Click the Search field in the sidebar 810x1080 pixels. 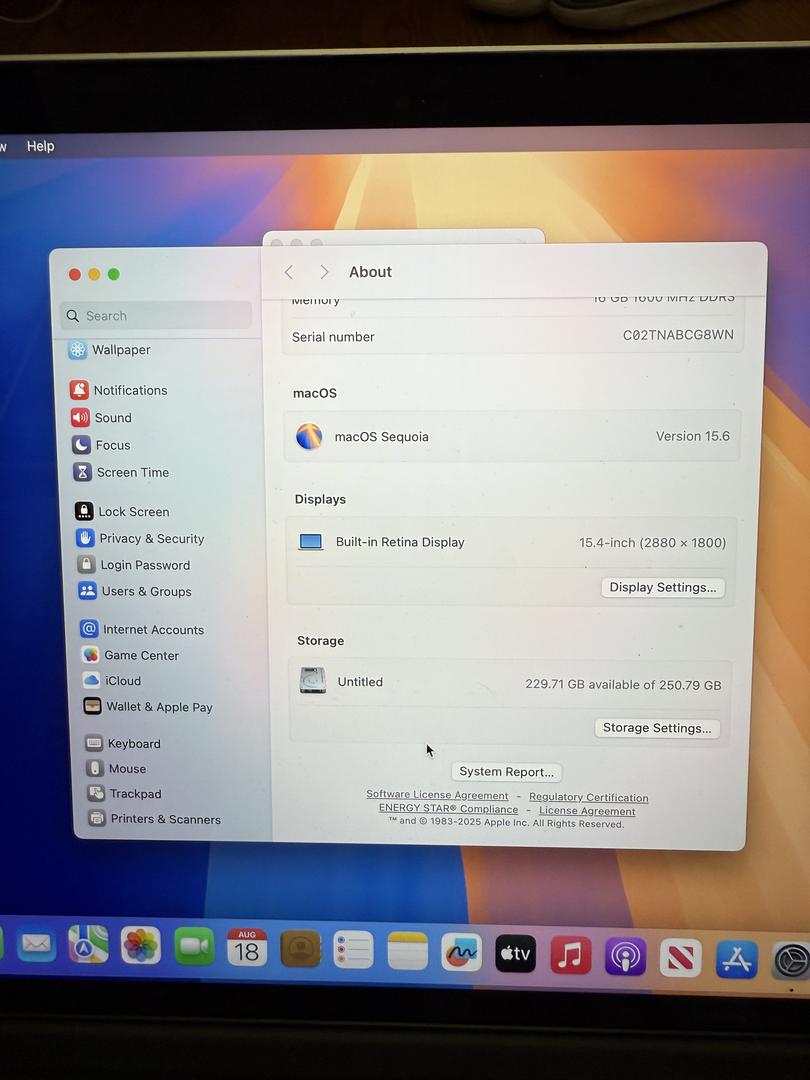click(x=156, y=315)
